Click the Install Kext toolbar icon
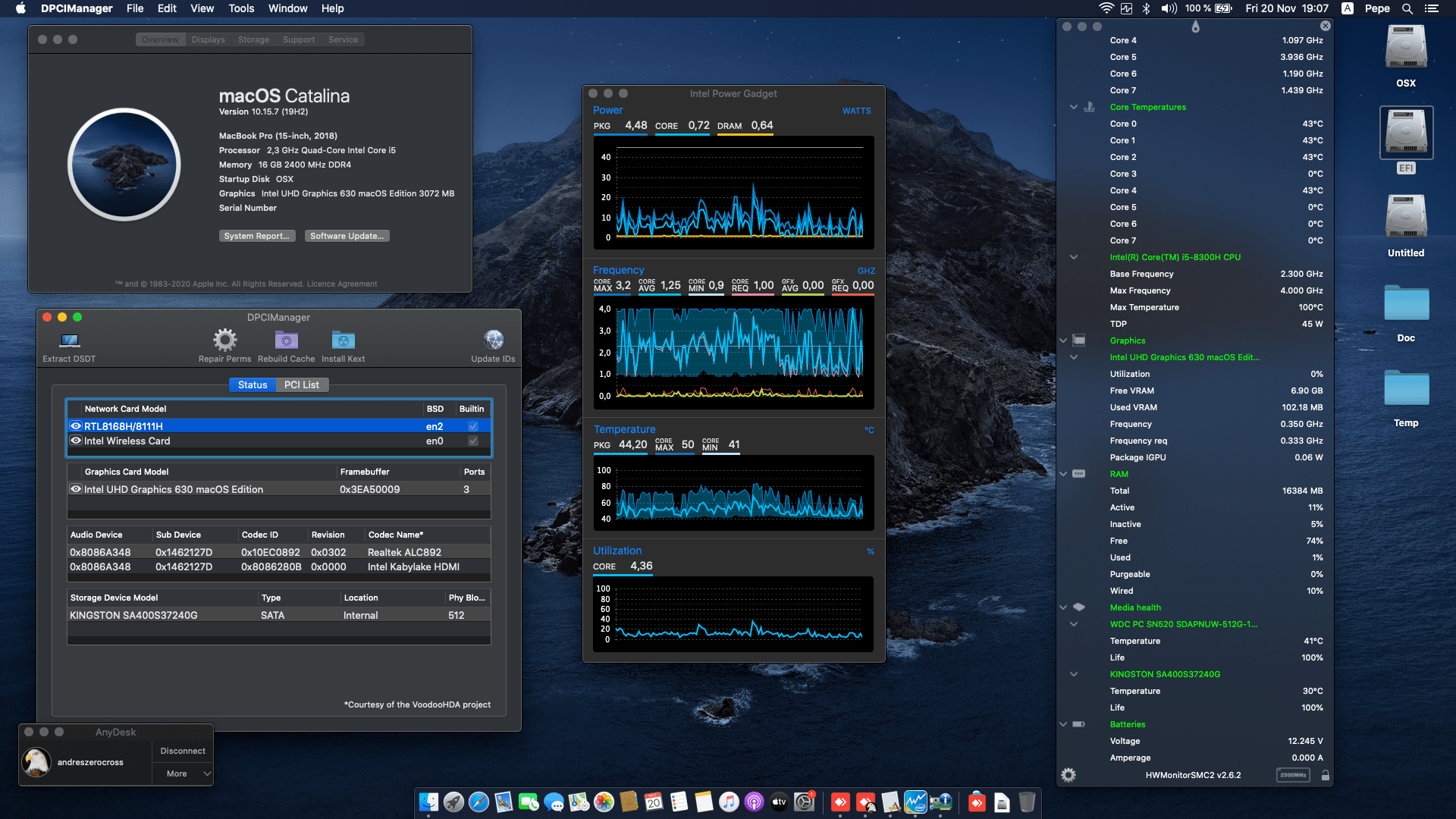 click(343, 340)
